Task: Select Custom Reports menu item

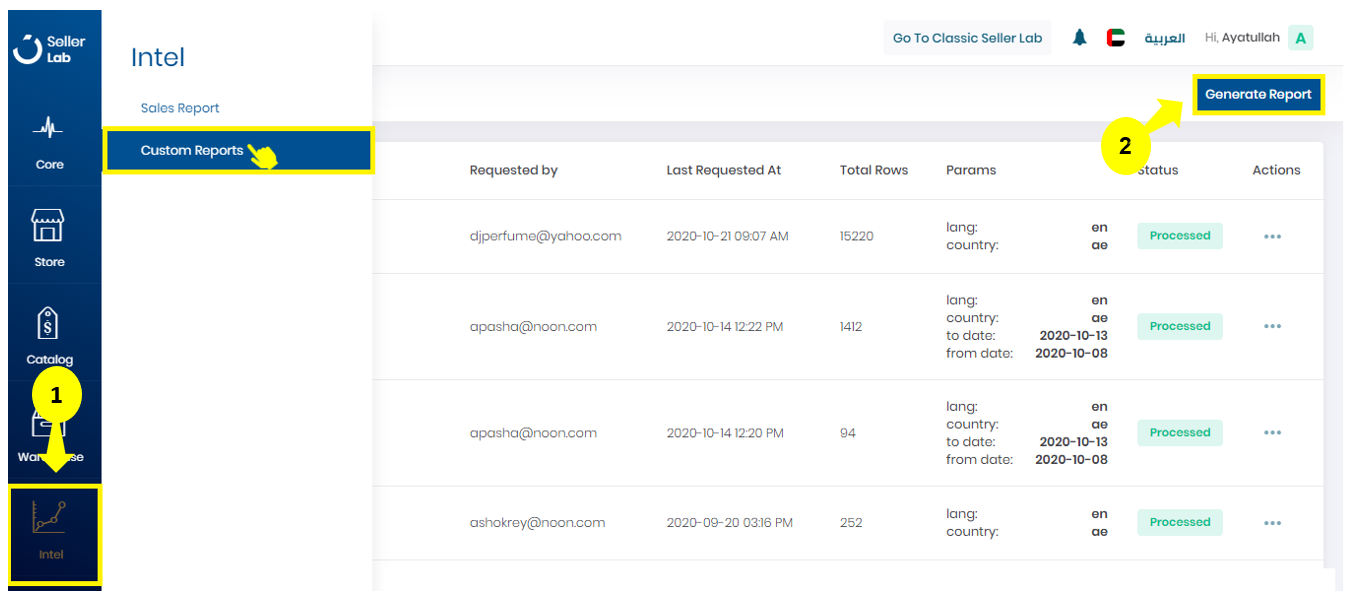Action: [x=192, y=151]
